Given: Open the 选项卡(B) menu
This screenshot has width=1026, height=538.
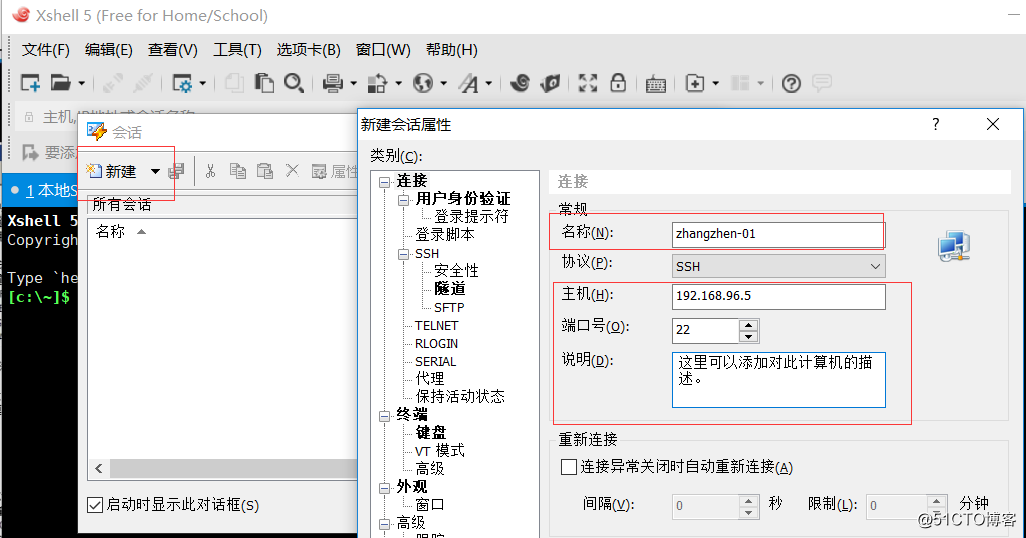Looking at the screenshot, I should (308, 50).
